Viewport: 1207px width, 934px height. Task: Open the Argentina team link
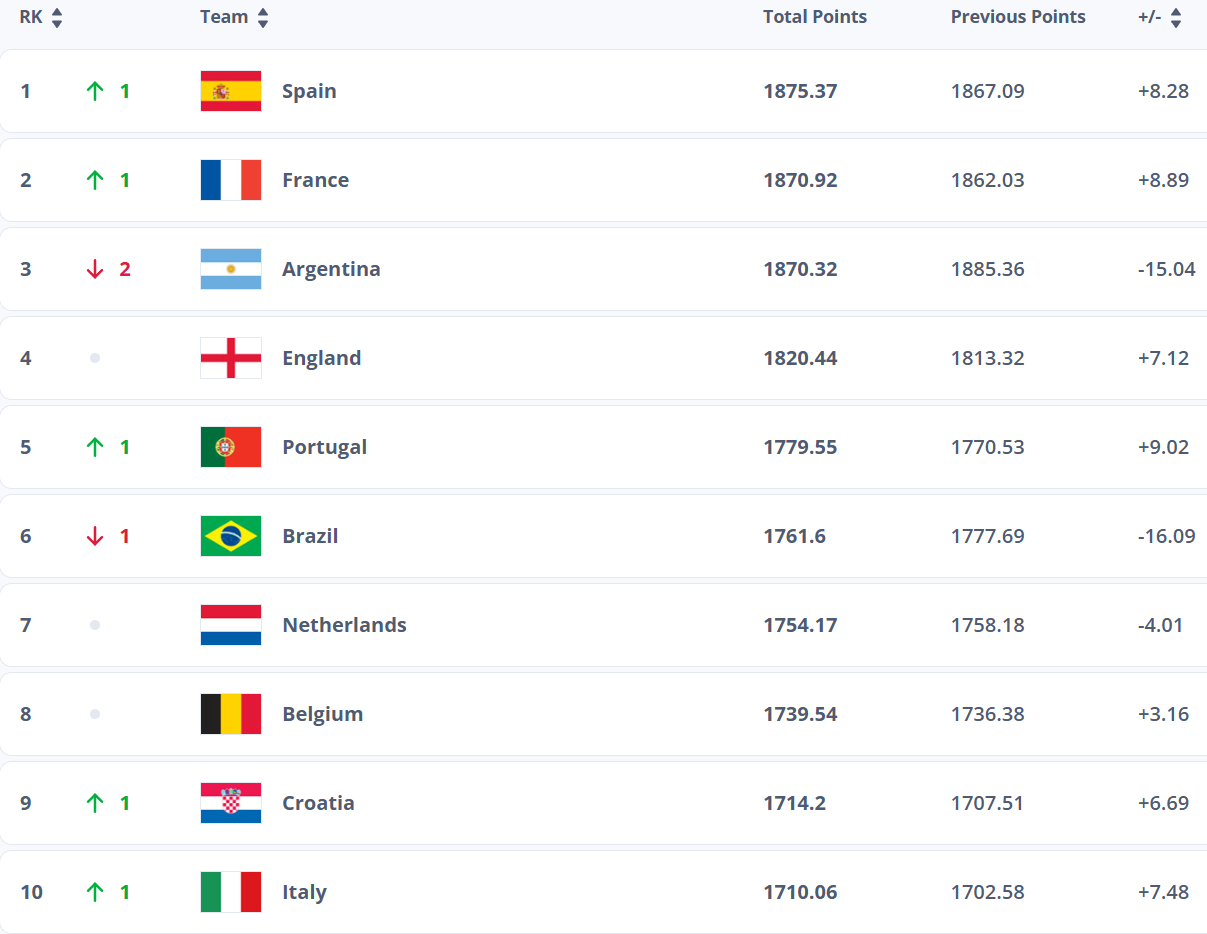click(x=331, y=269)
